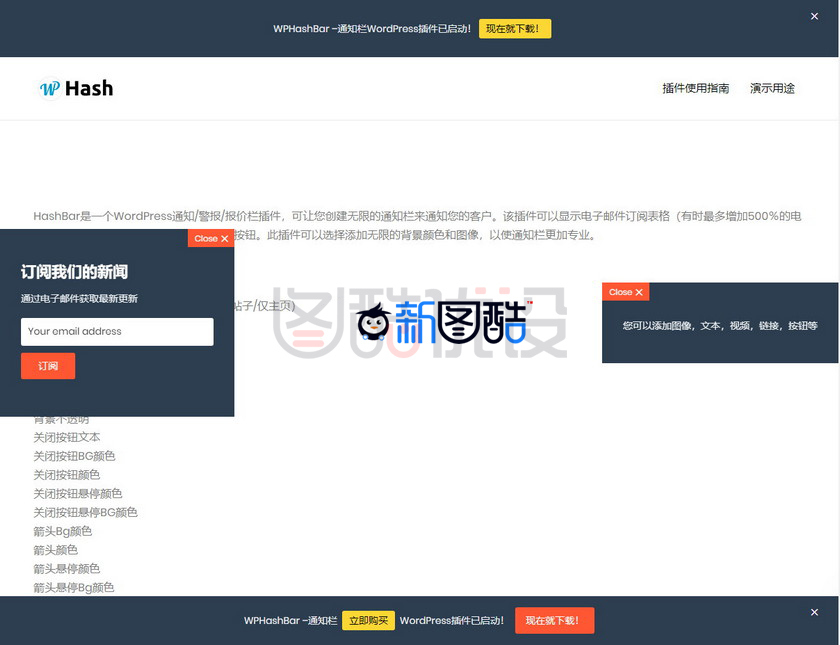
Task: Click yellow 立即购买 button in bottom bar
Action: click(369, 620)
